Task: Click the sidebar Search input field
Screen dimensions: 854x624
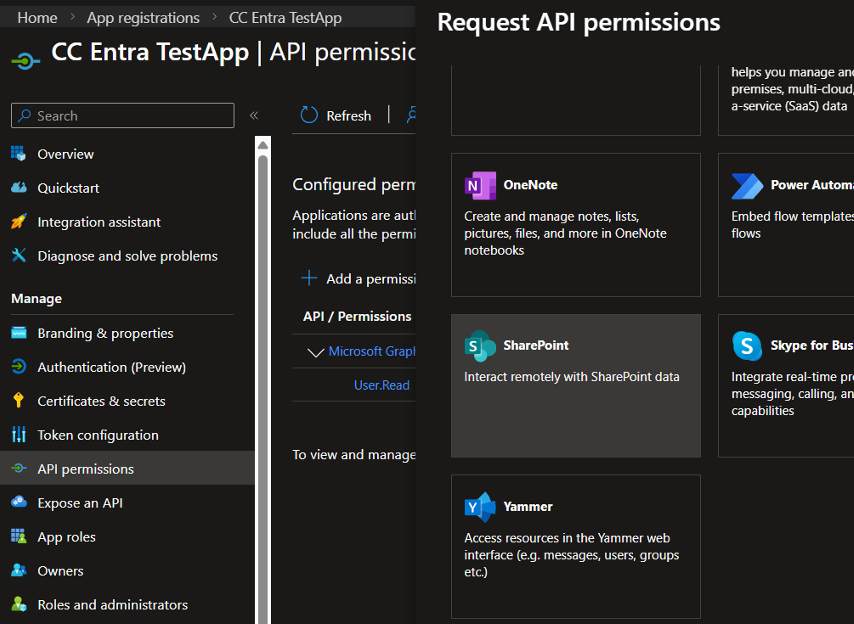Action: (x=123, y=116)
